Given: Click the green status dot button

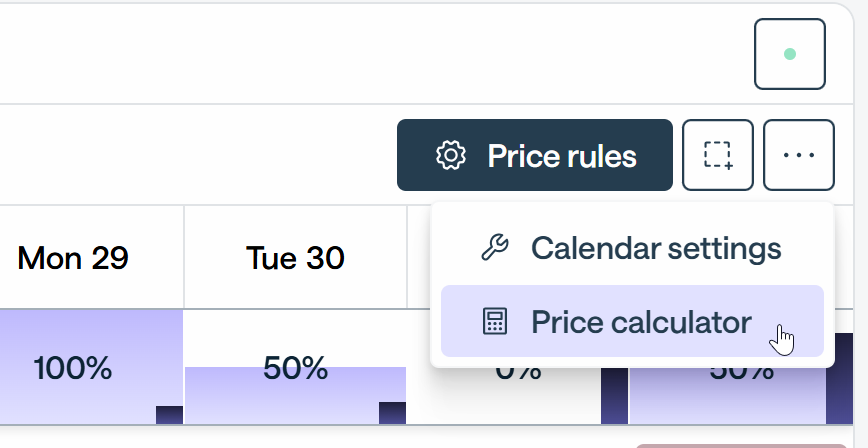Looking at the screenshot, I should point(790,54).
